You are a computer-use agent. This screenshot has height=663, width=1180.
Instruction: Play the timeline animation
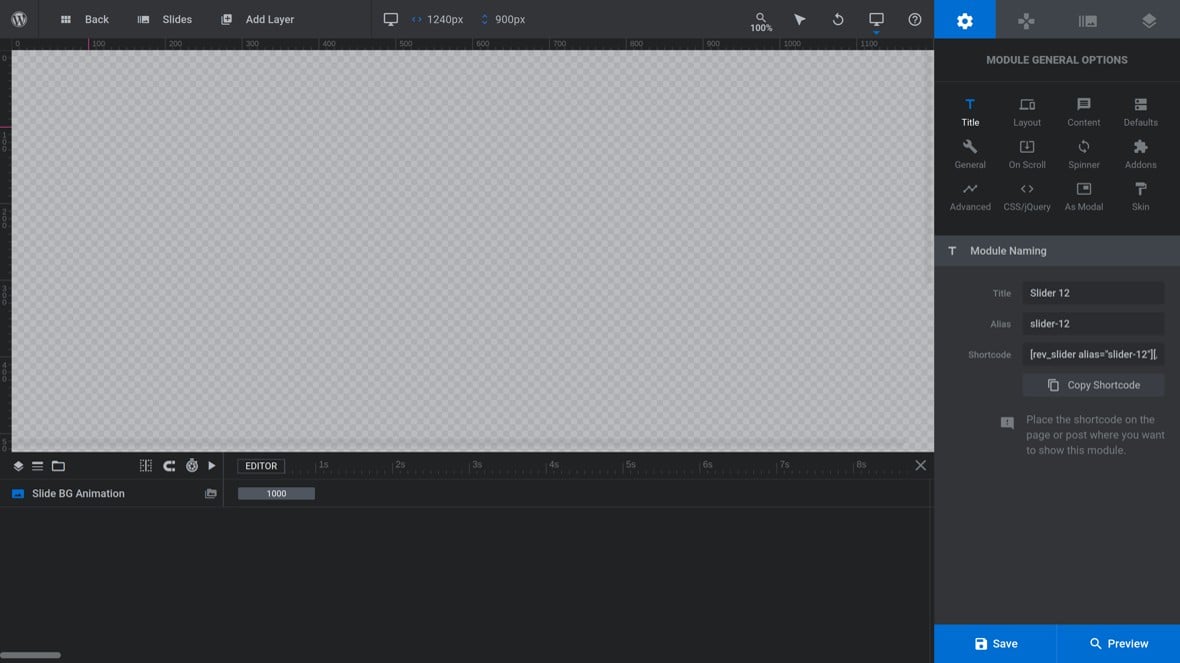(x=212, y=466)
